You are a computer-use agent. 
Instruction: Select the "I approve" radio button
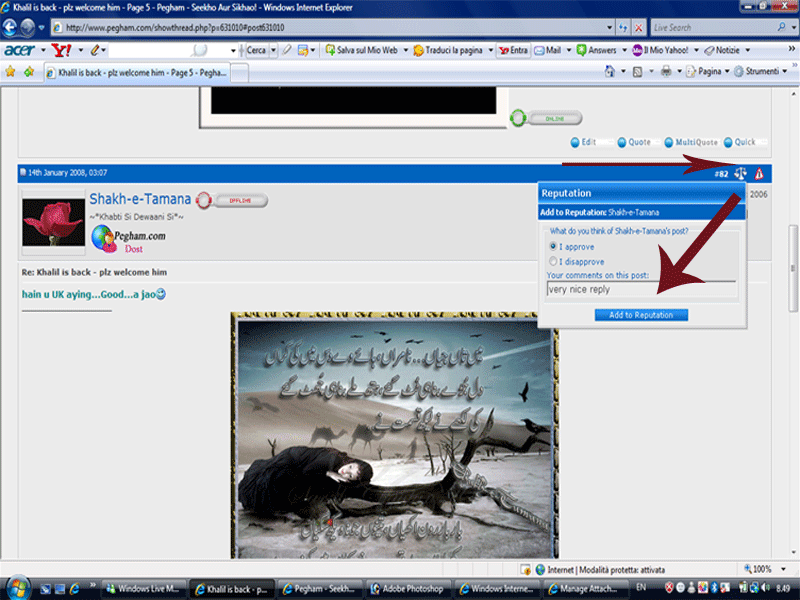(553, 246)
